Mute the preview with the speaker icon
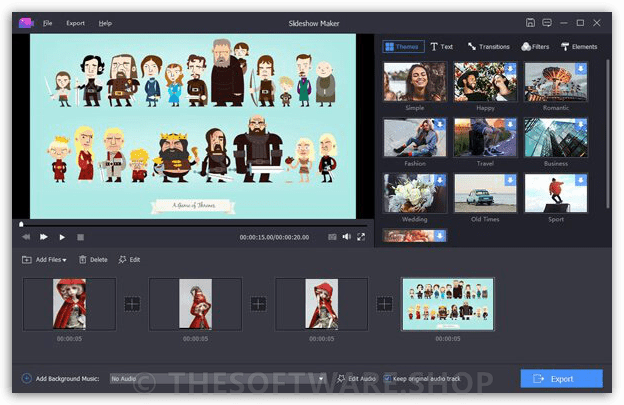Viewport: 624px width, 405px height. point(347,237)
